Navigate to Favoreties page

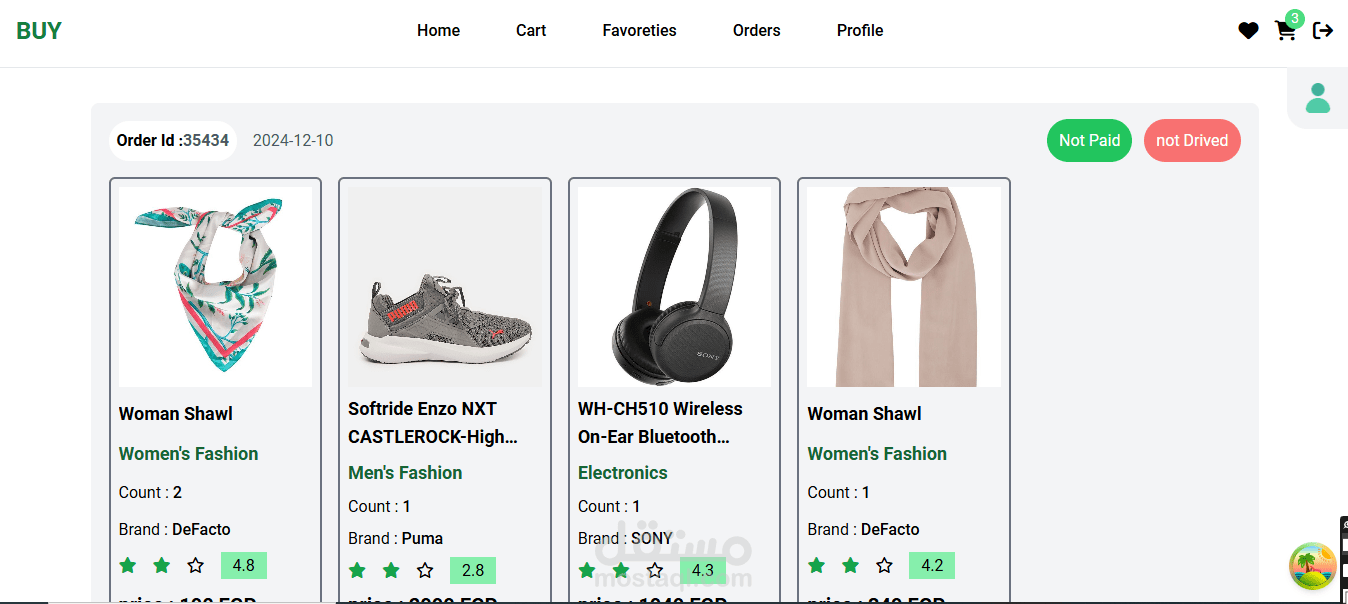(x=639, y=31)
